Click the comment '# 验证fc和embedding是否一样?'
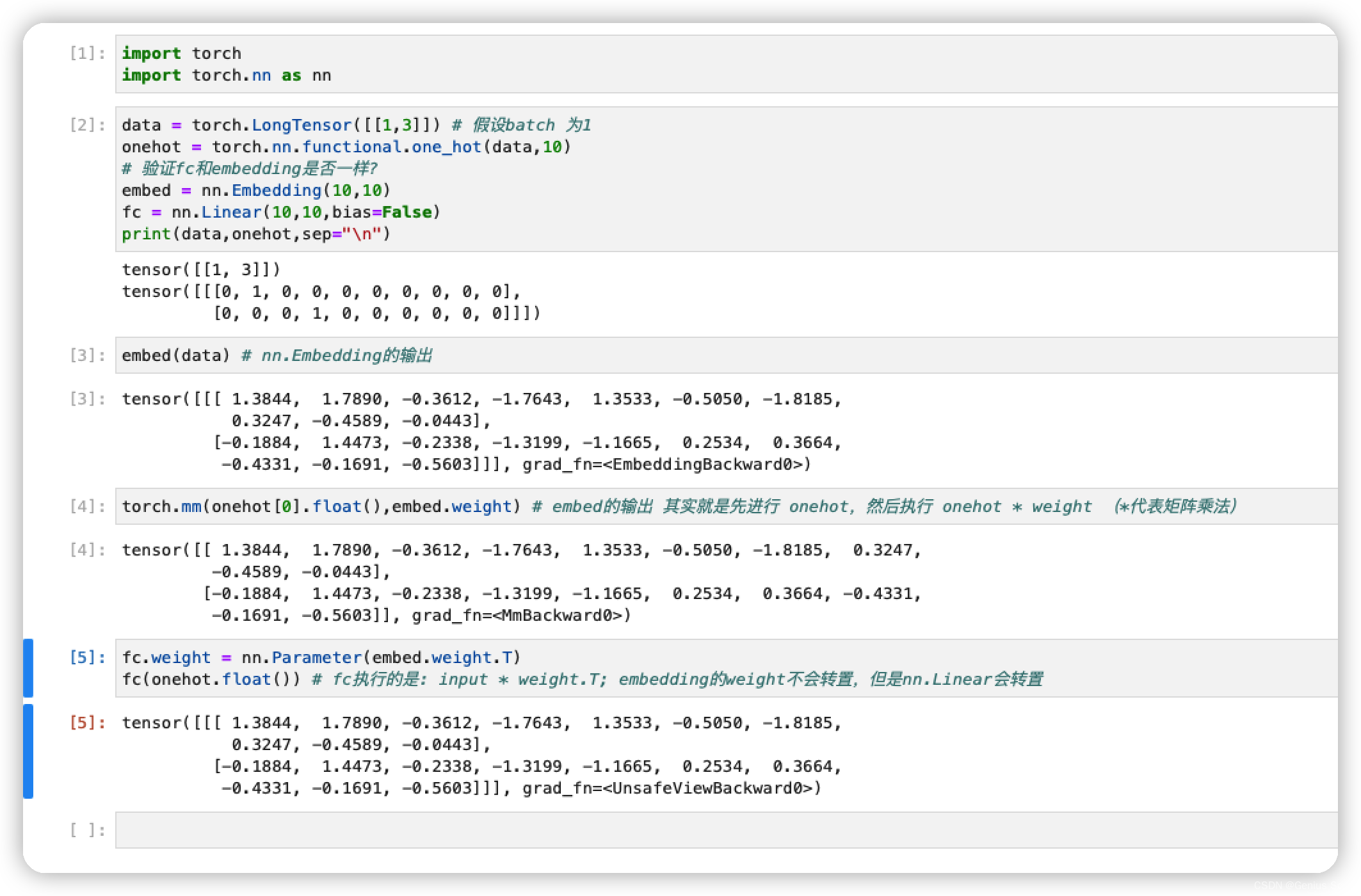This screenshot has height=896, width=1361. click(x=249, y=169)
